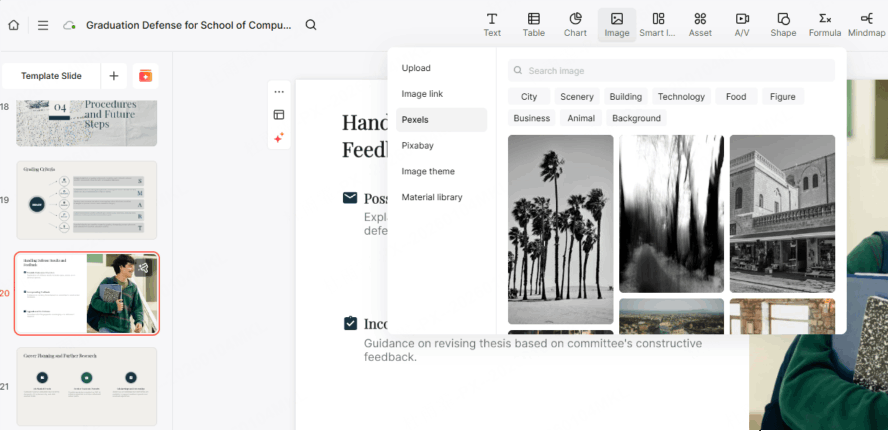
Task: Filter images by the Figure tag
Action: pos(783,97)
